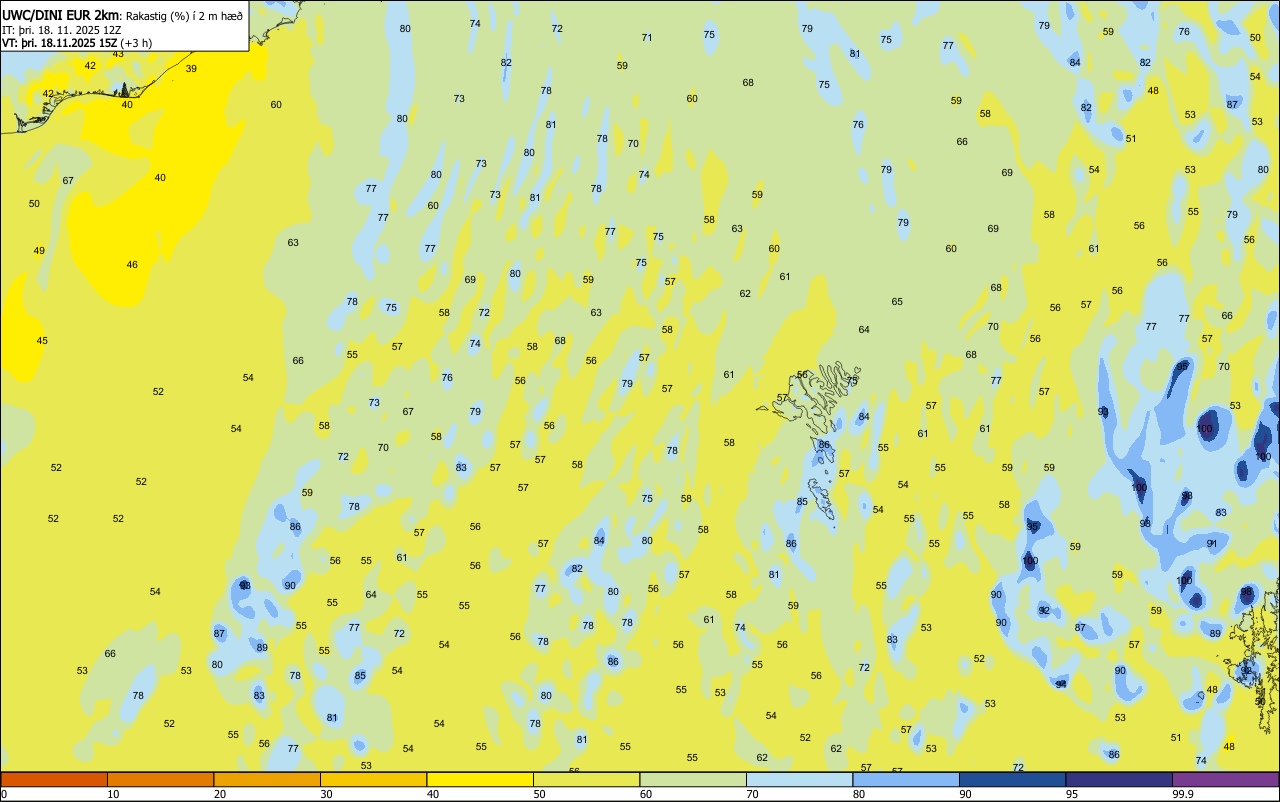The image size is (1280, 802).
Task: Pick the pale green 60–70 legend swatch
Action: pos(693,779)
